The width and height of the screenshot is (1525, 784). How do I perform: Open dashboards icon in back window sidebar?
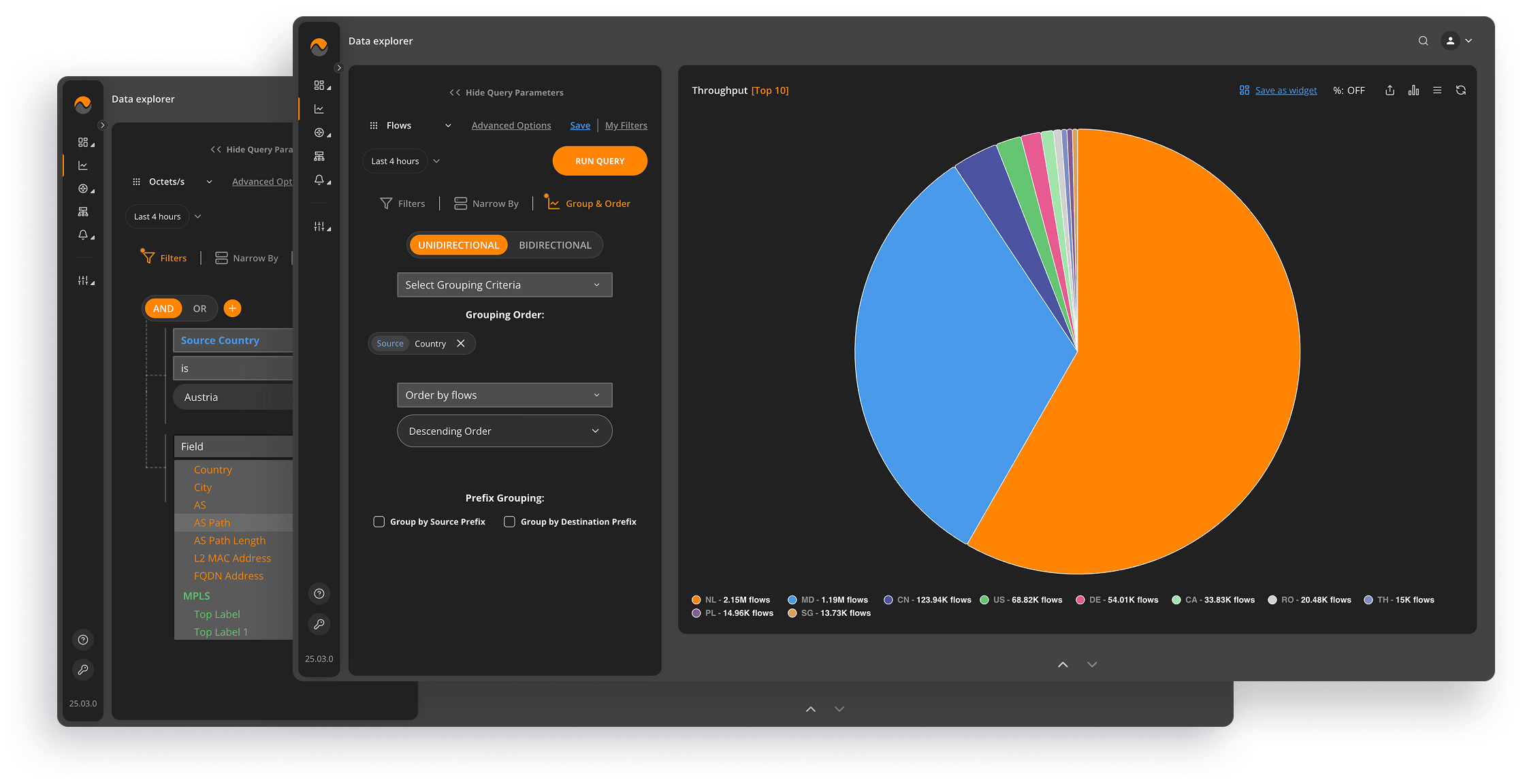click(83, 142)
